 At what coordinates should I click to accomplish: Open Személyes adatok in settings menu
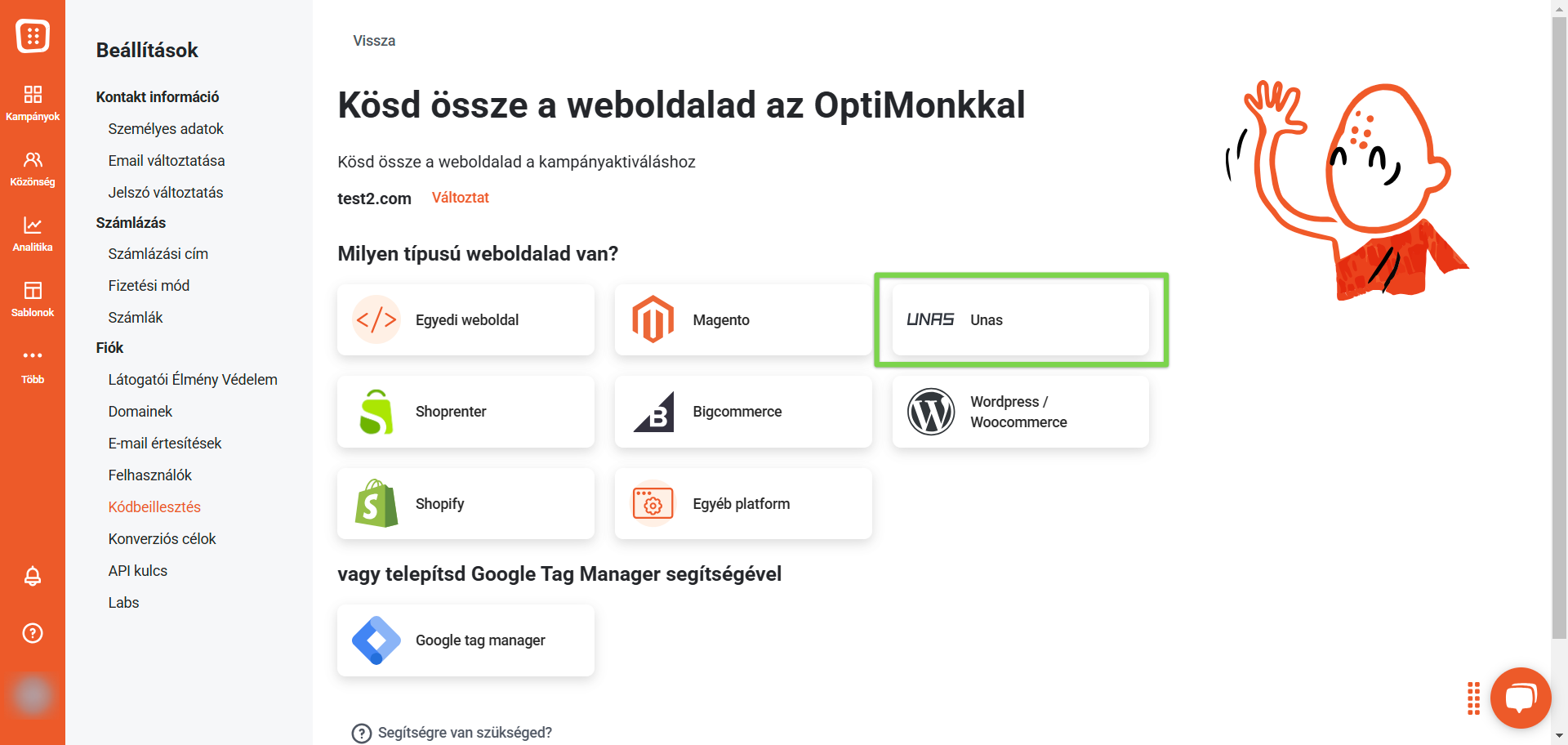coord(166,129)
